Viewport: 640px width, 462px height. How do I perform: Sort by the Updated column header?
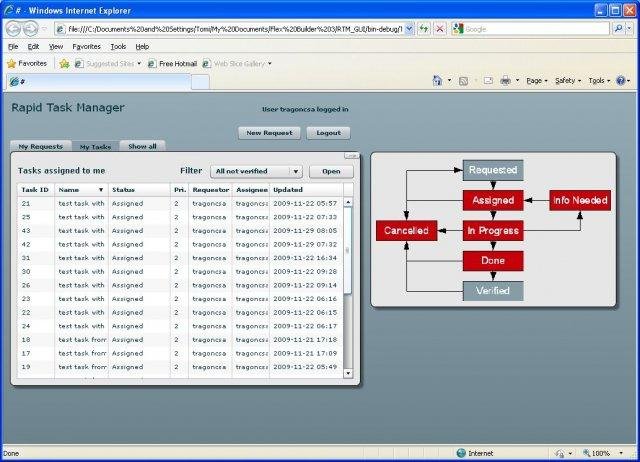coord(306,190)
